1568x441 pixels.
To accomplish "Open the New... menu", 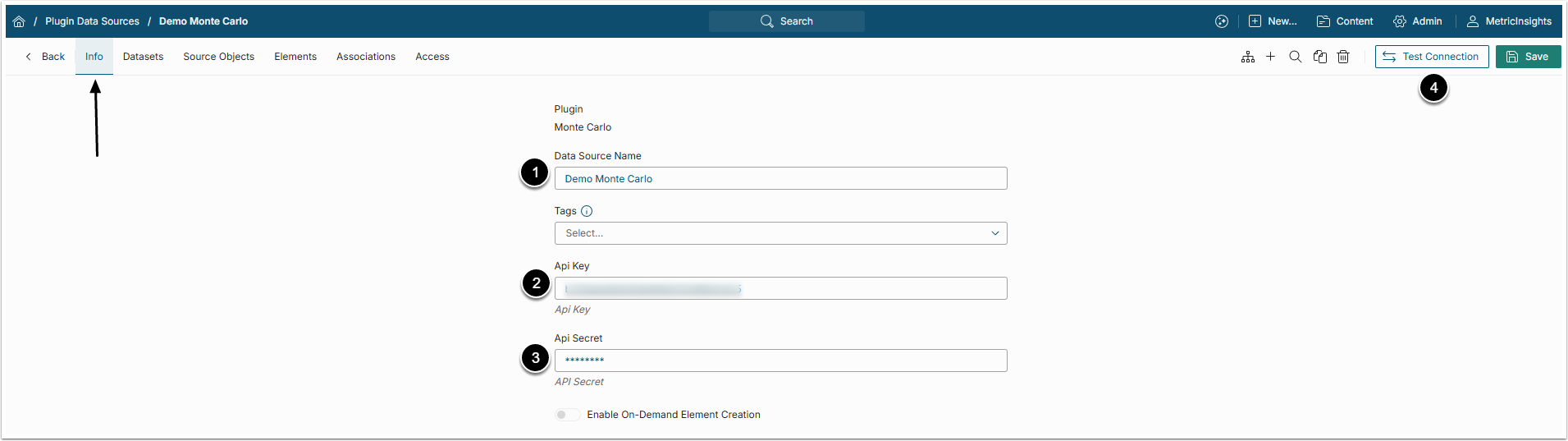I will 1273,21.
